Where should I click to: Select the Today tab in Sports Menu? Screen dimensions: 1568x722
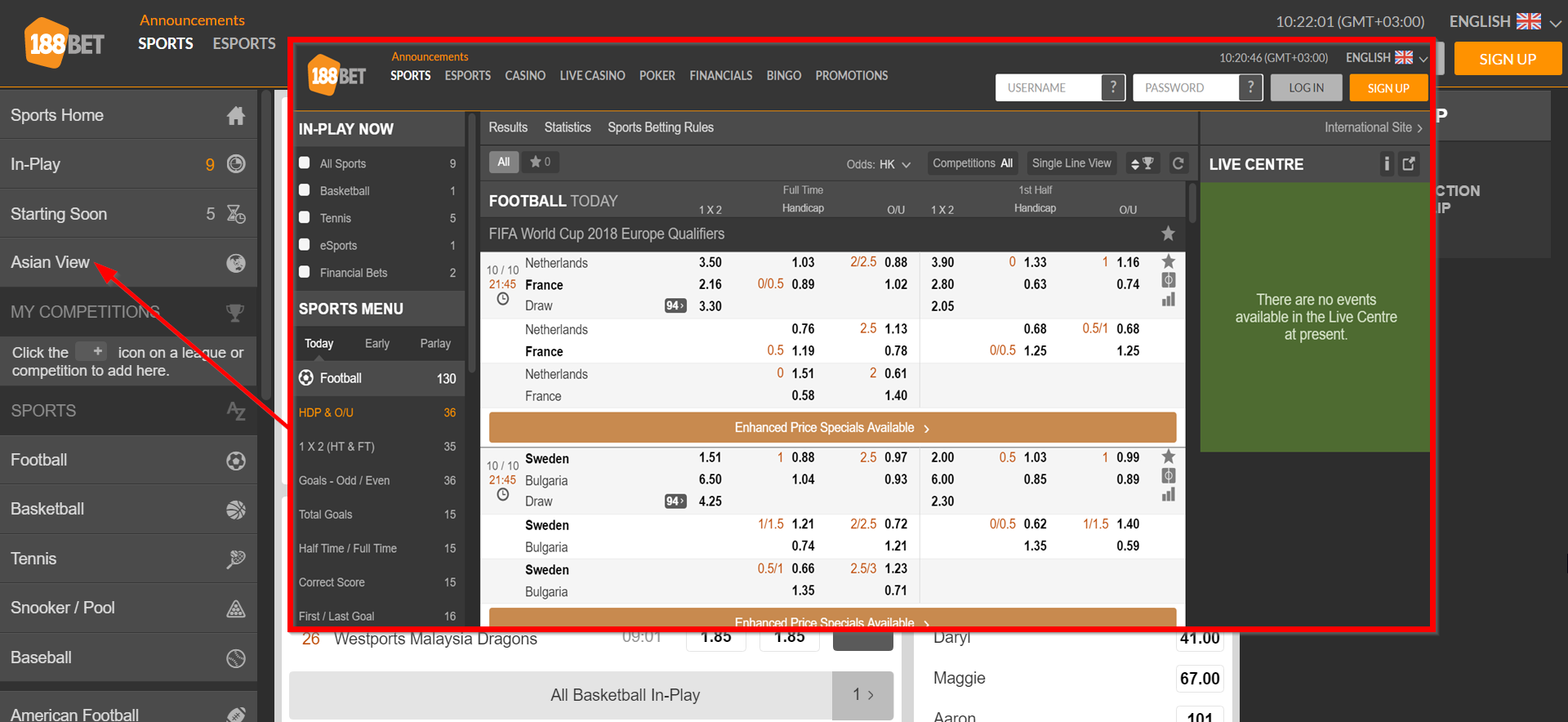pyautogui.click(x=319, y=344)
